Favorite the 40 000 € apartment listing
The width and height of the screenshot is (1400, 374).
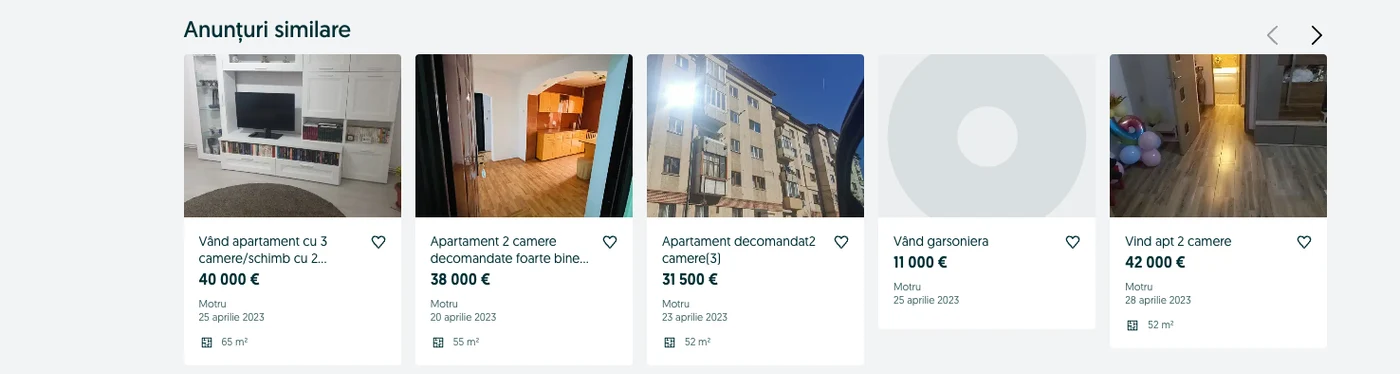[x=378, y=242]
